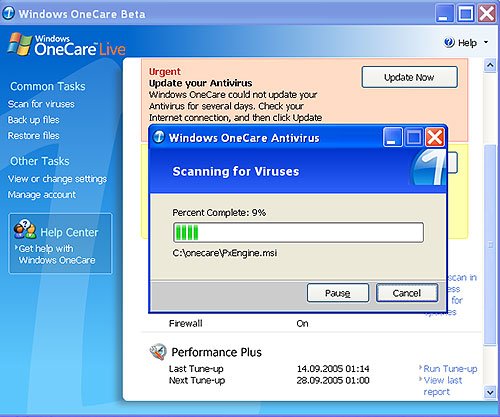Image resolution: width=500 pixels, height=417 pixels.
Task: Open Manage account link
Action: [x=42, y=195]
